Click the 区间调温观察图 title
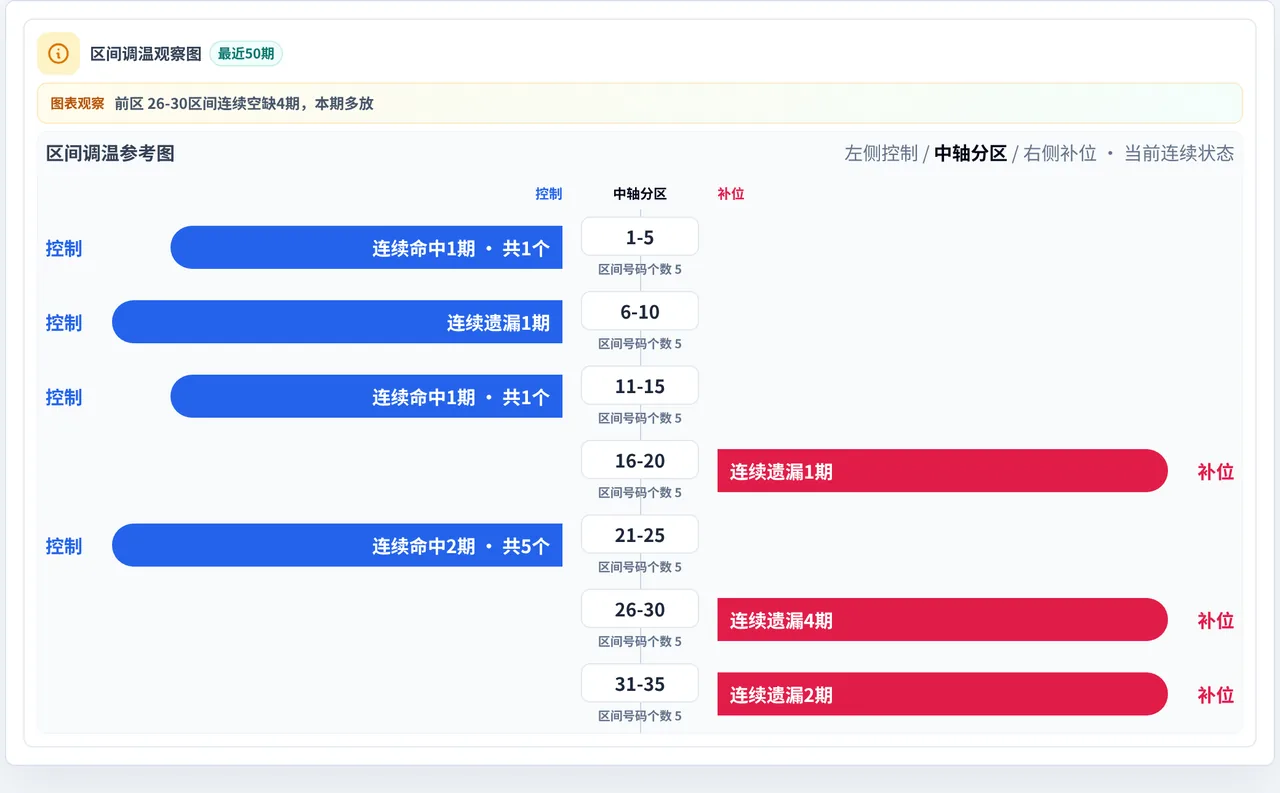Screen dimensions: 1280x793 [146, 54]
